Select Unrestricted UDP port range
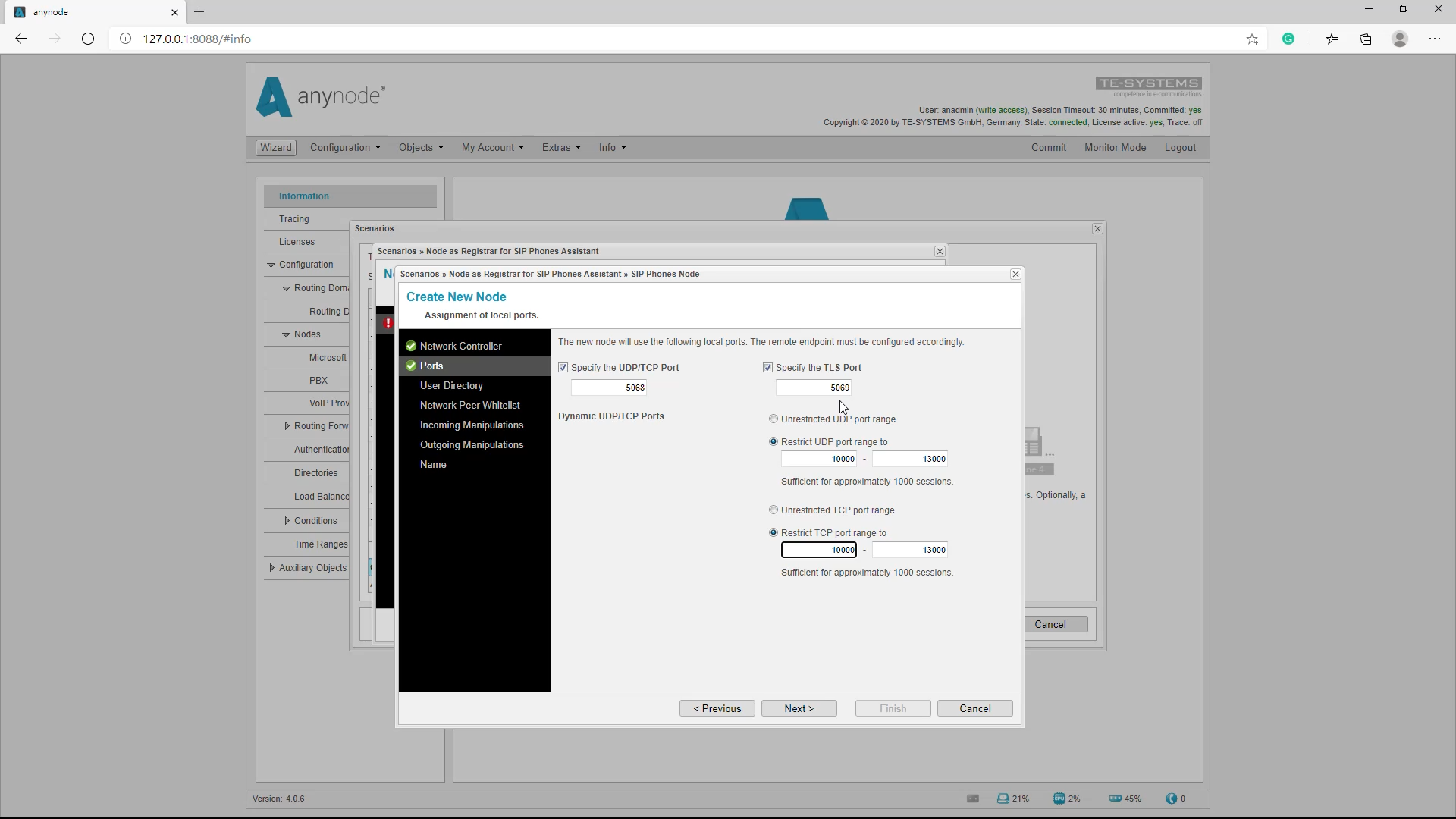The width and height of the screenshot is (1456, 819). pyautogui.click(x=773, y=419)
